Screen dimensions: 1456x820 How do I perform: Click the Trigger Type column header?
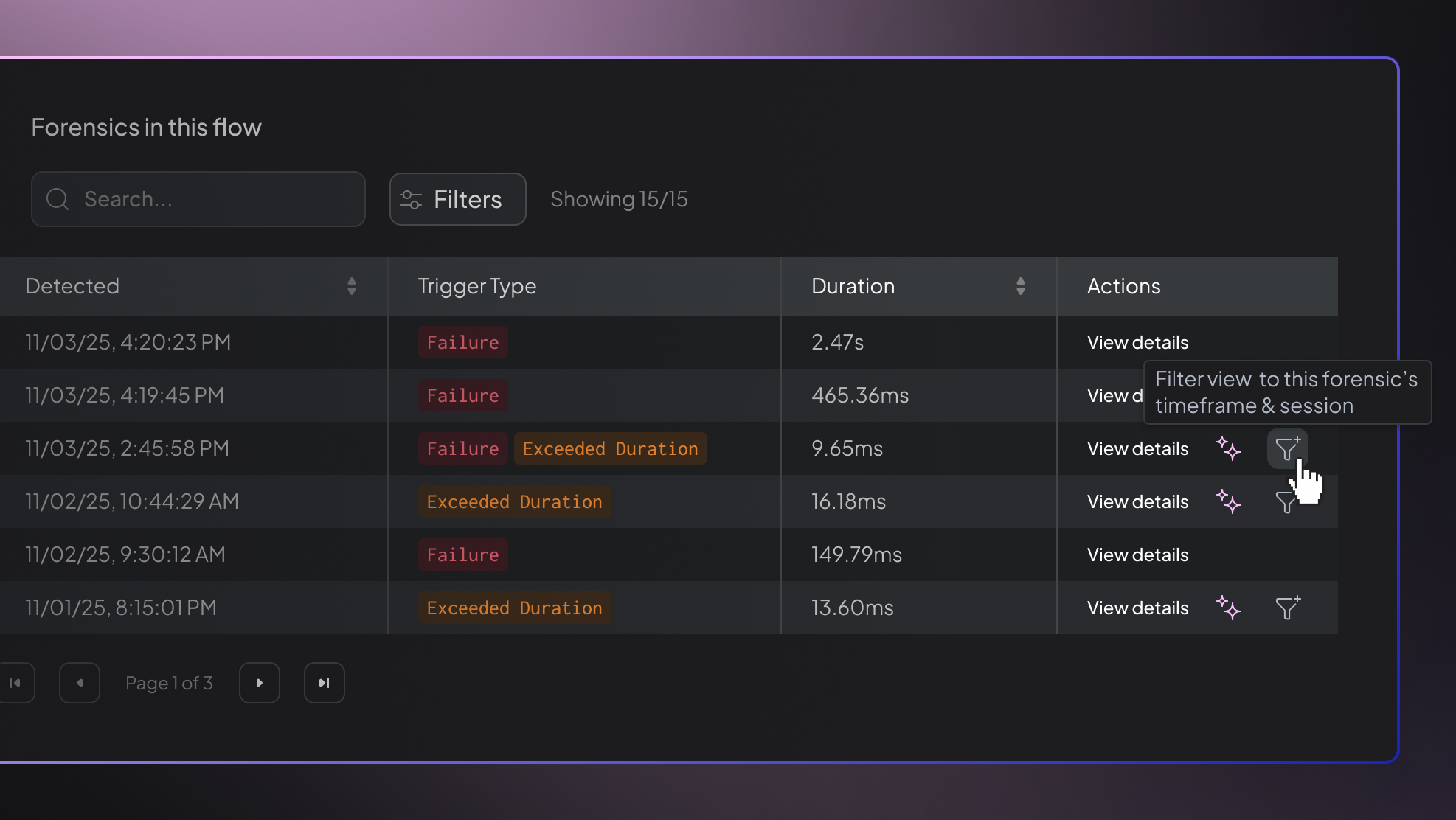click(477, 286)
